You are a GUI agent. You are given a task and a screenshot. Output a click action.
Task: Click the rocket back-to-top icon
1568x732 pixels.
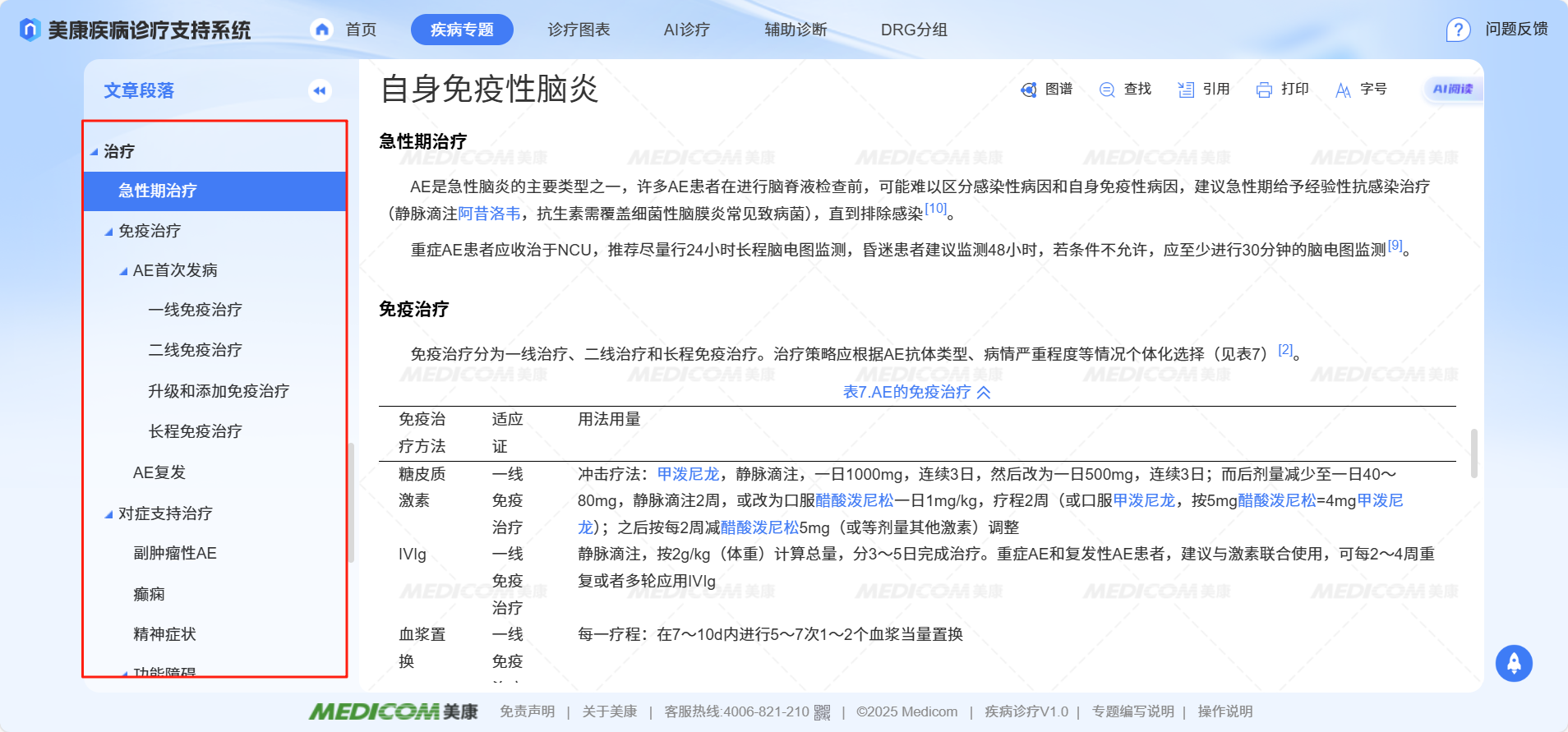(x=1514, y=663)
